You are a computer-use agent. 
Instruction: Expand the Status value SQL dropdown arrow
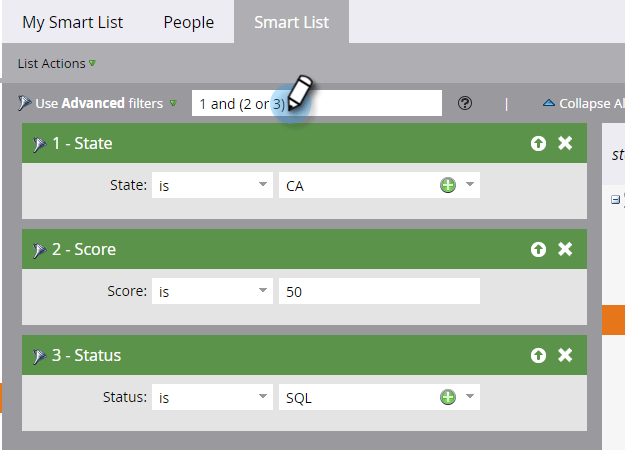coord(469,397)
